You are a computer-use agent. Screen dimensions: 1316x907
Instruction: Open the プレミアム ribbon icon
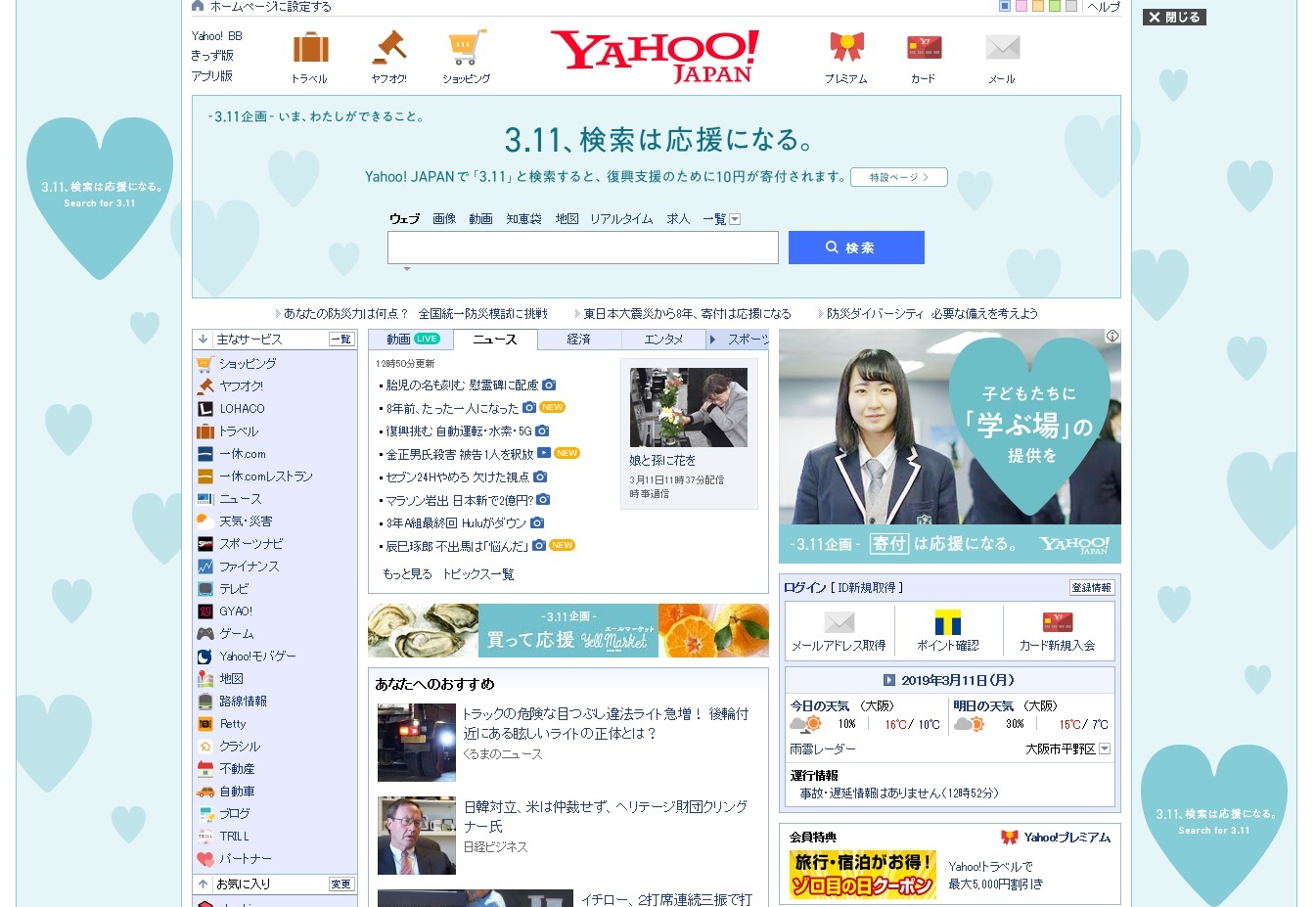click(846, 47)
